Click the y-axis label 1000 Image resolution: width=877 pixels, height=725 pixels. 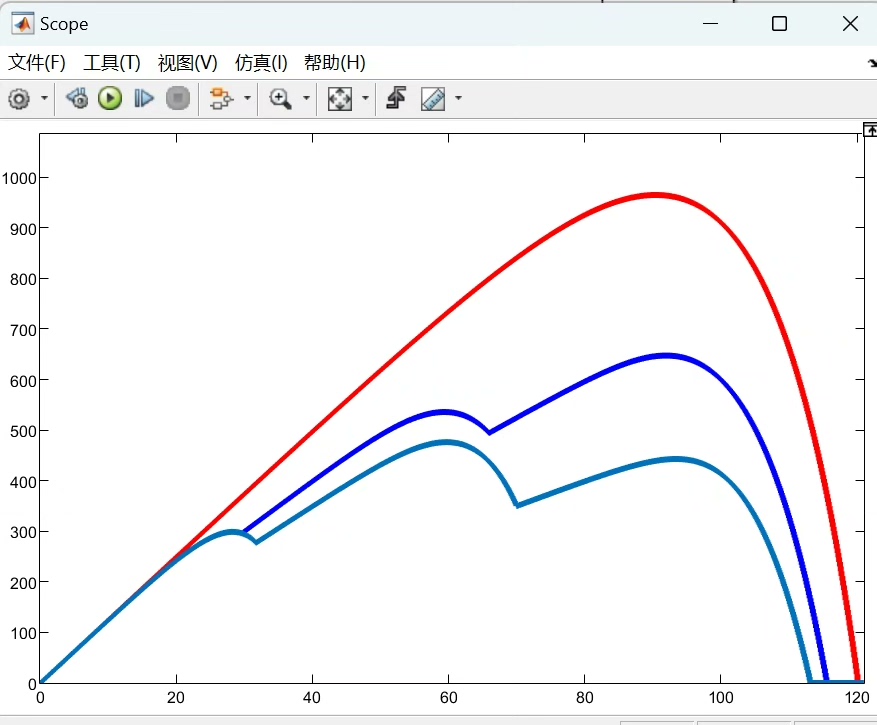pos(19,178)
